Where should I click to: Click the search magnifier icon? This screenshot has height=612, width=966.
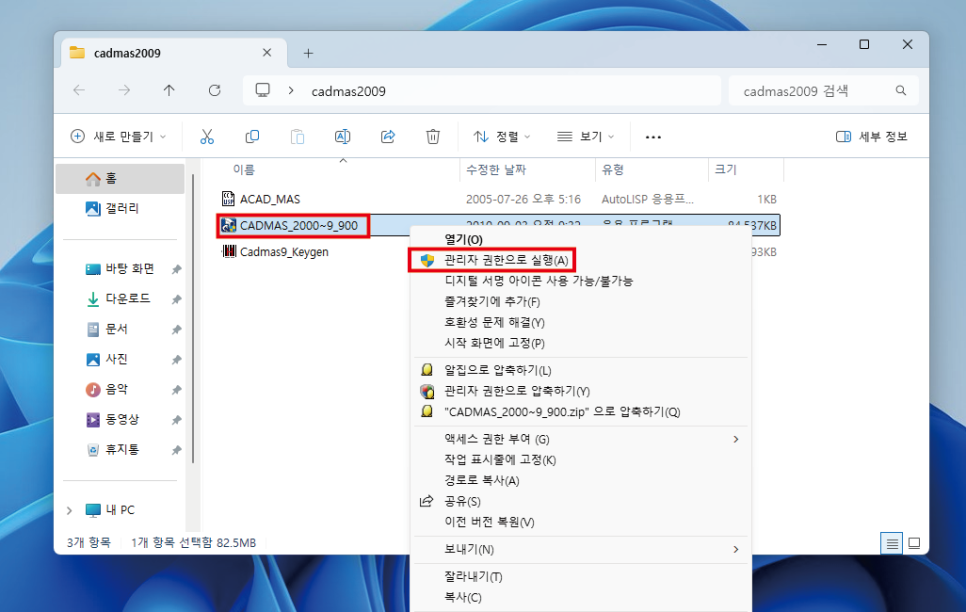[901, 91]
